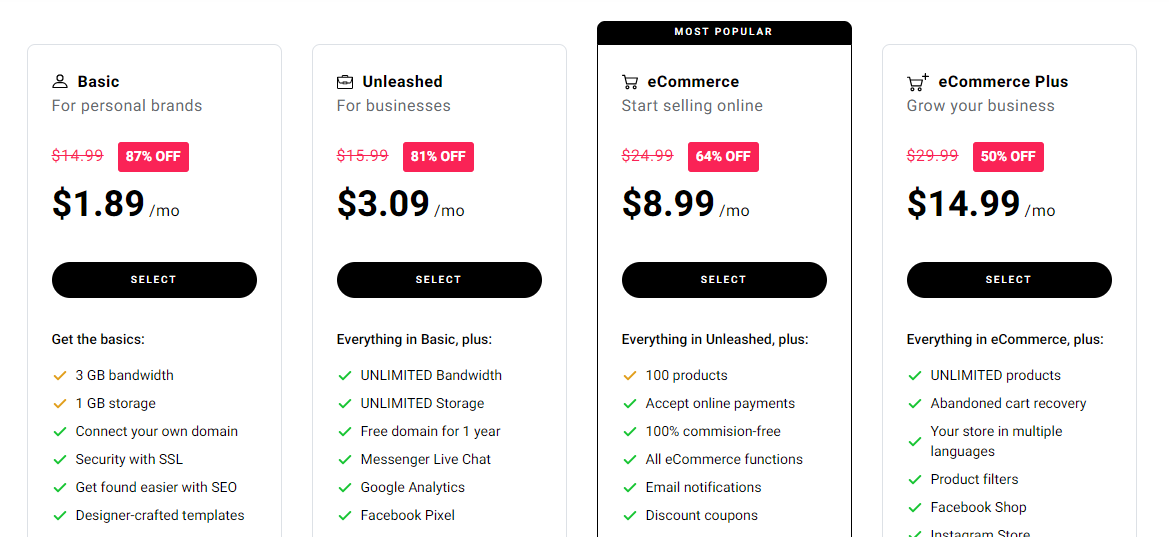Click the eCommerce shopping cart icon
Viewport: 1169px width, 537px height.
coord(630,82)
